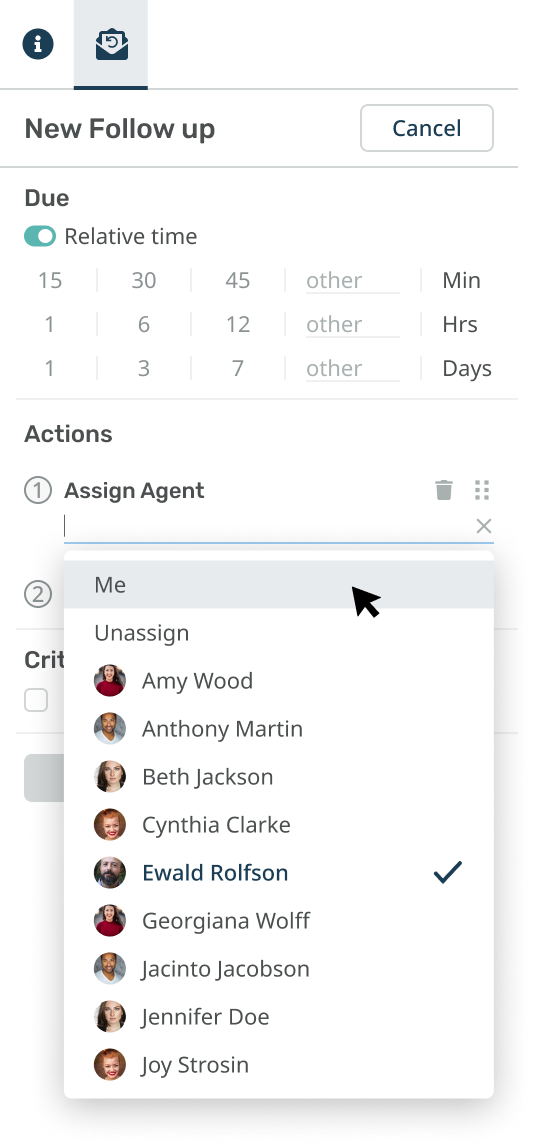Viewport: 534px width, 1147px height.
Task: Open the info tab icon
Action: 38,44
